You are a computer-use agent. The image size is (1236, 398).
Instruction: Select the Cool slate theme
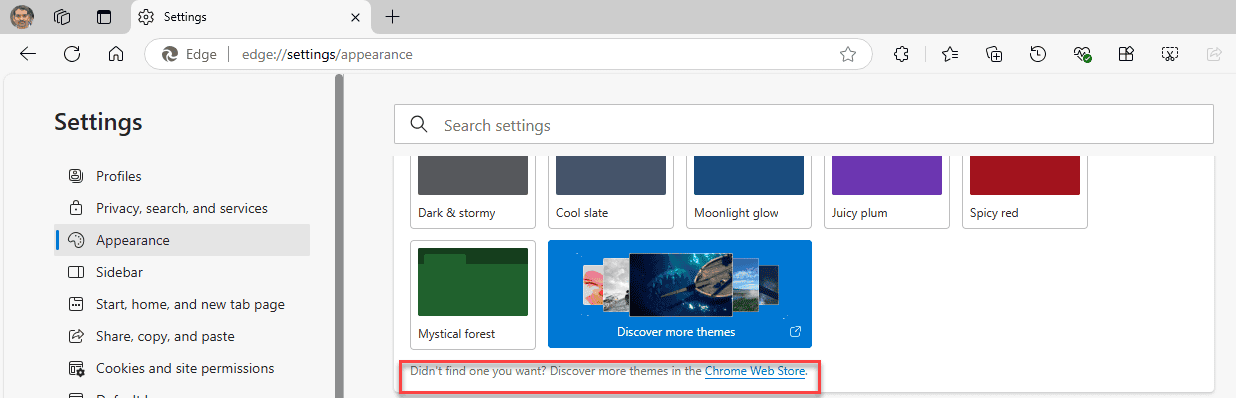coord(611,191)
